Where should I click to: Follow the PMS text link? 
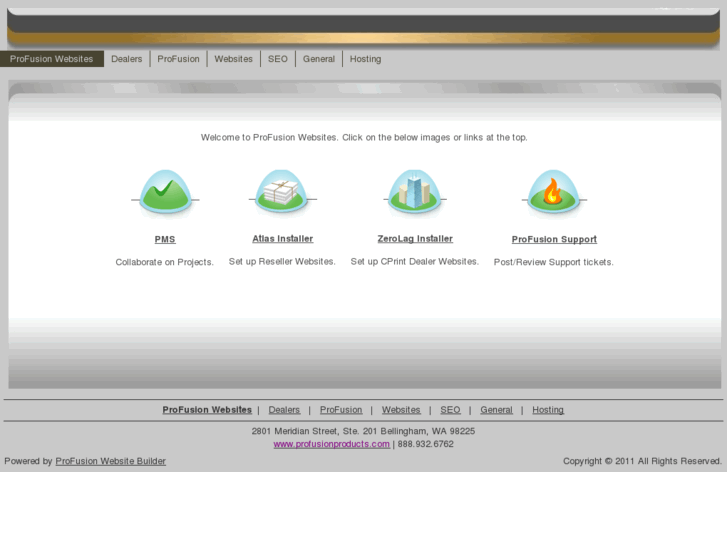(165, 239)
